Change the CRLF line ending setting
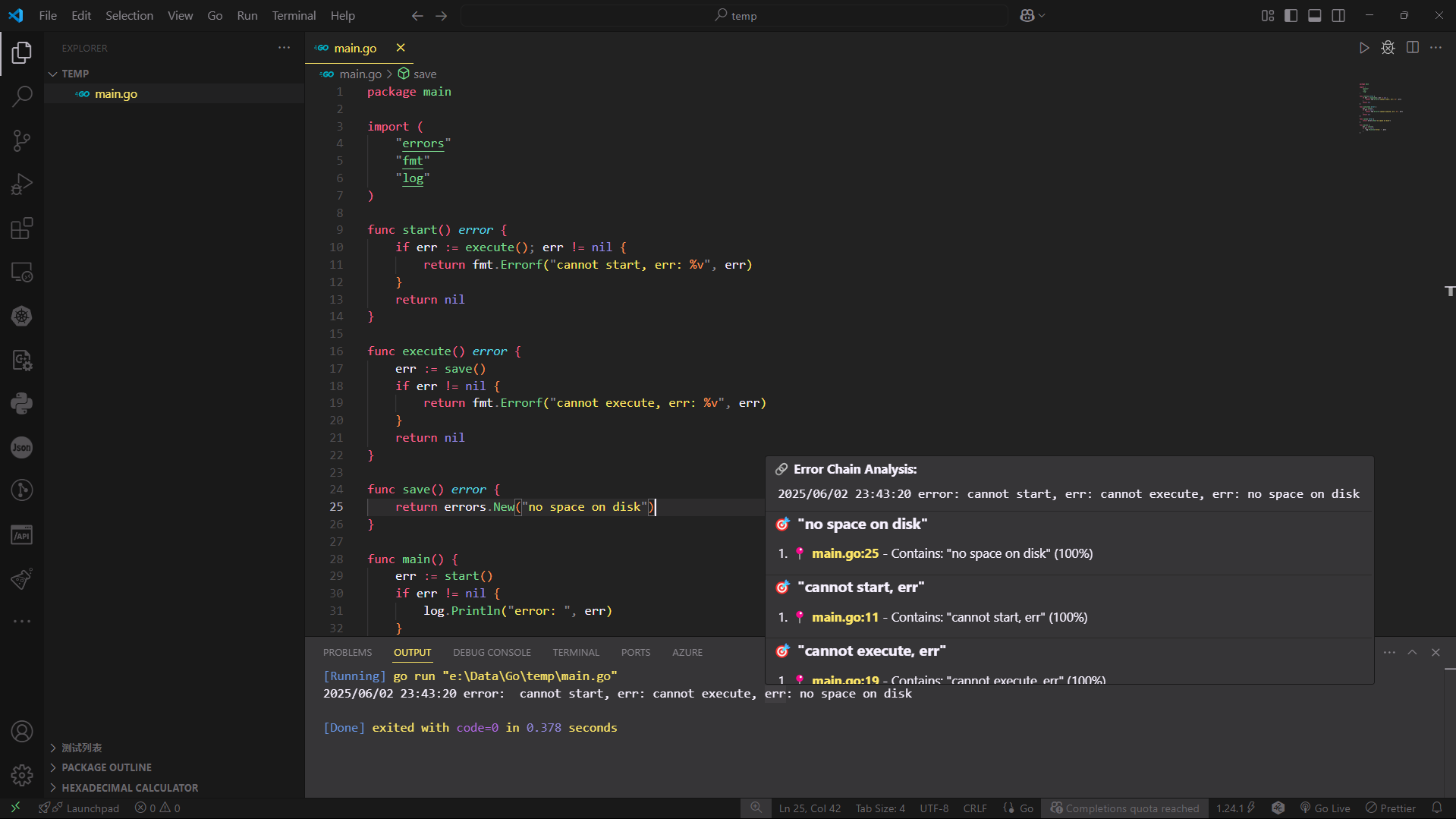1456x819 pixels. point(975,808)
